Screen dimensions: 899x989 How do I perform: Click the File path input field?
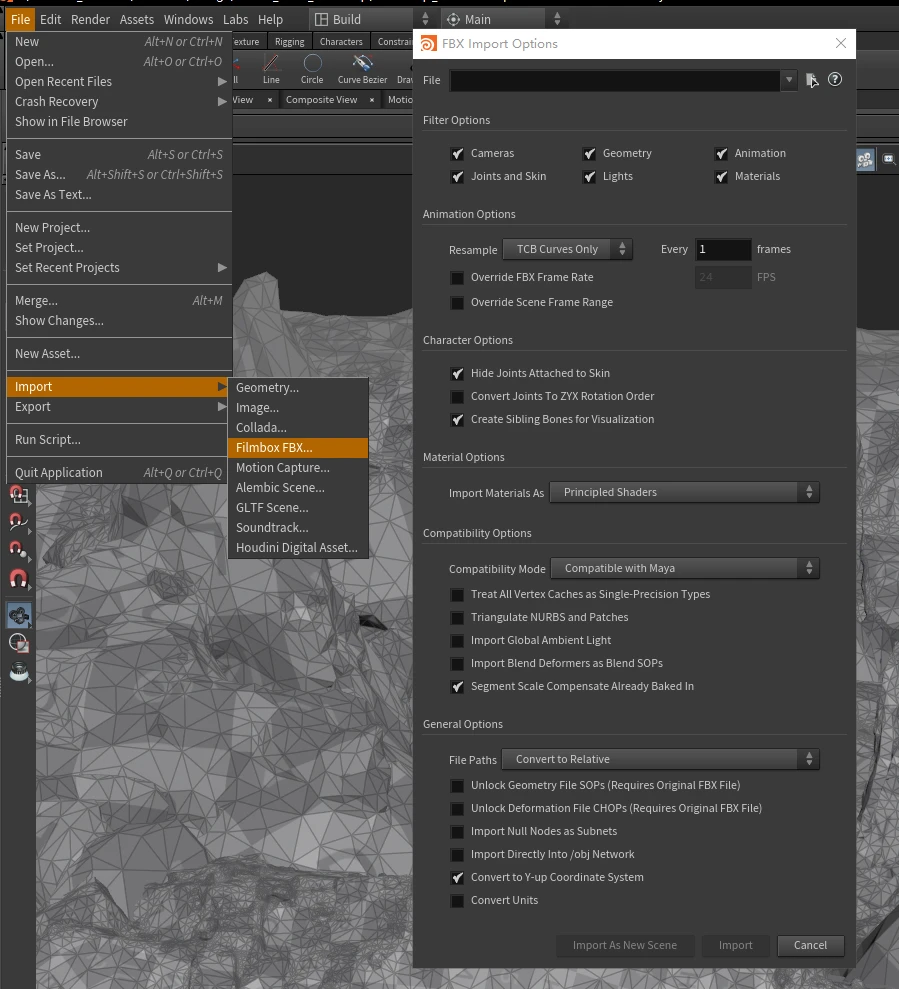(615, 80)
